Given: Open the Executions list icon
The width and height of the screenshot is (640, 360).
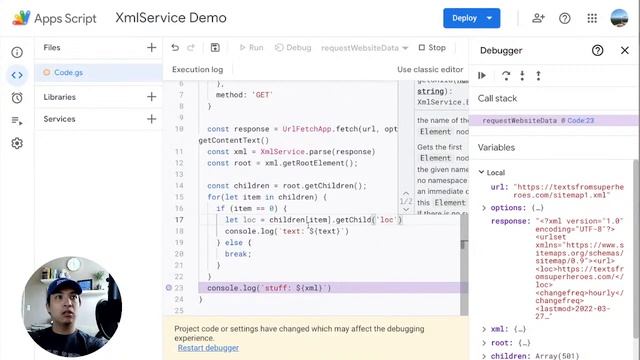Looking at the screenshot, I should pyautogui.click(x=17, y=121).
